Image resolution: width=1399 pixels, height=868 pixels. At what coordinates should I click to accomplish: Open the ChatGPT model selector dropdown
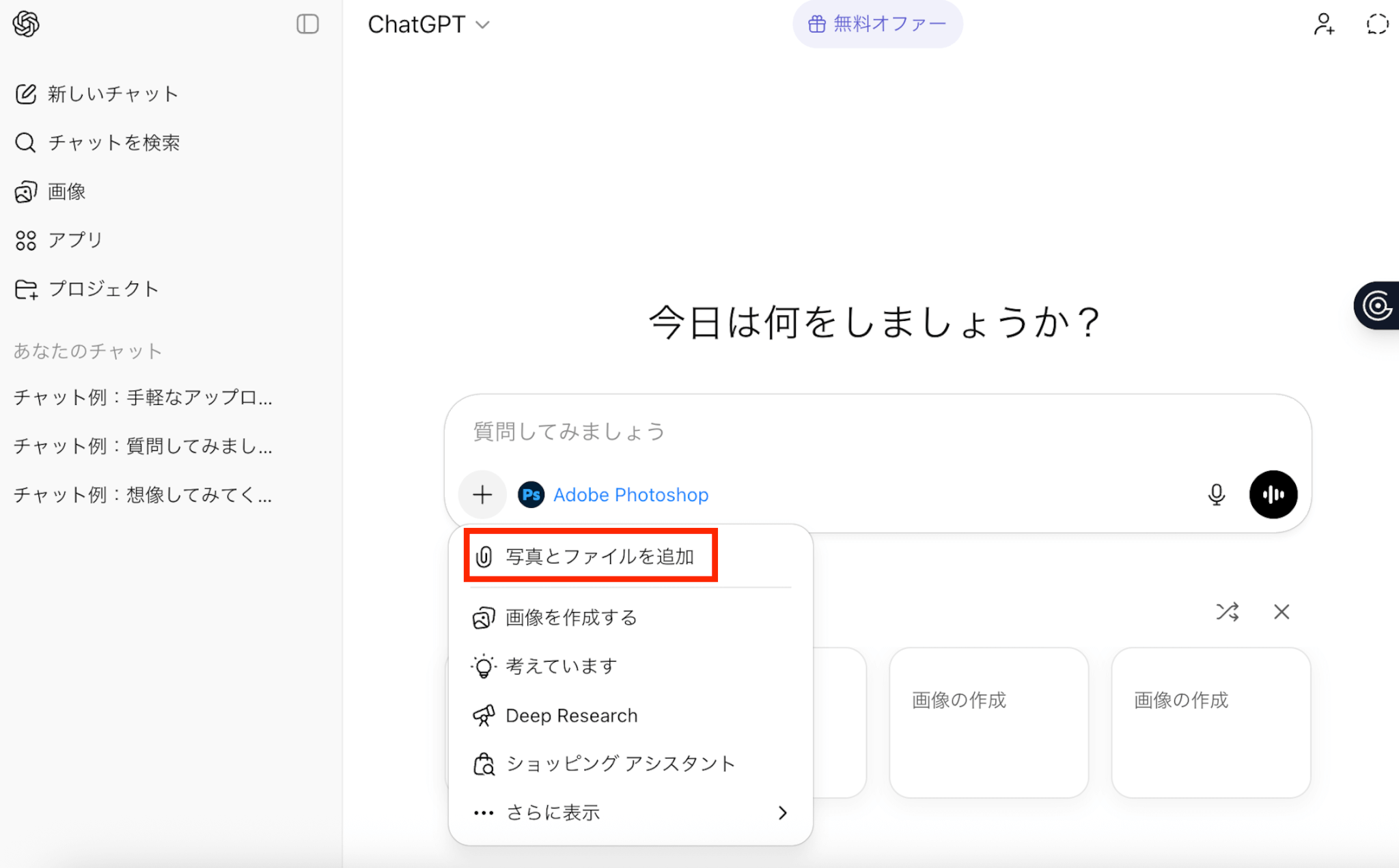point(429,25)
